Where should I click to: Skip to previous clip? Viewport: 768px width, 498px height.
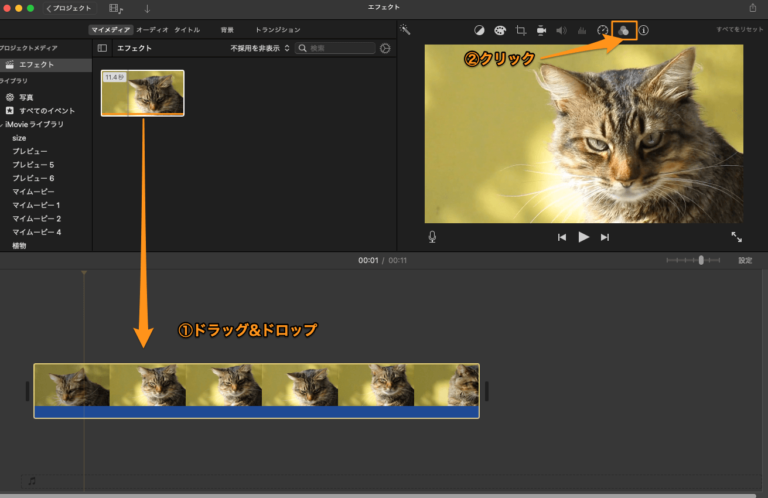point(562,237)
